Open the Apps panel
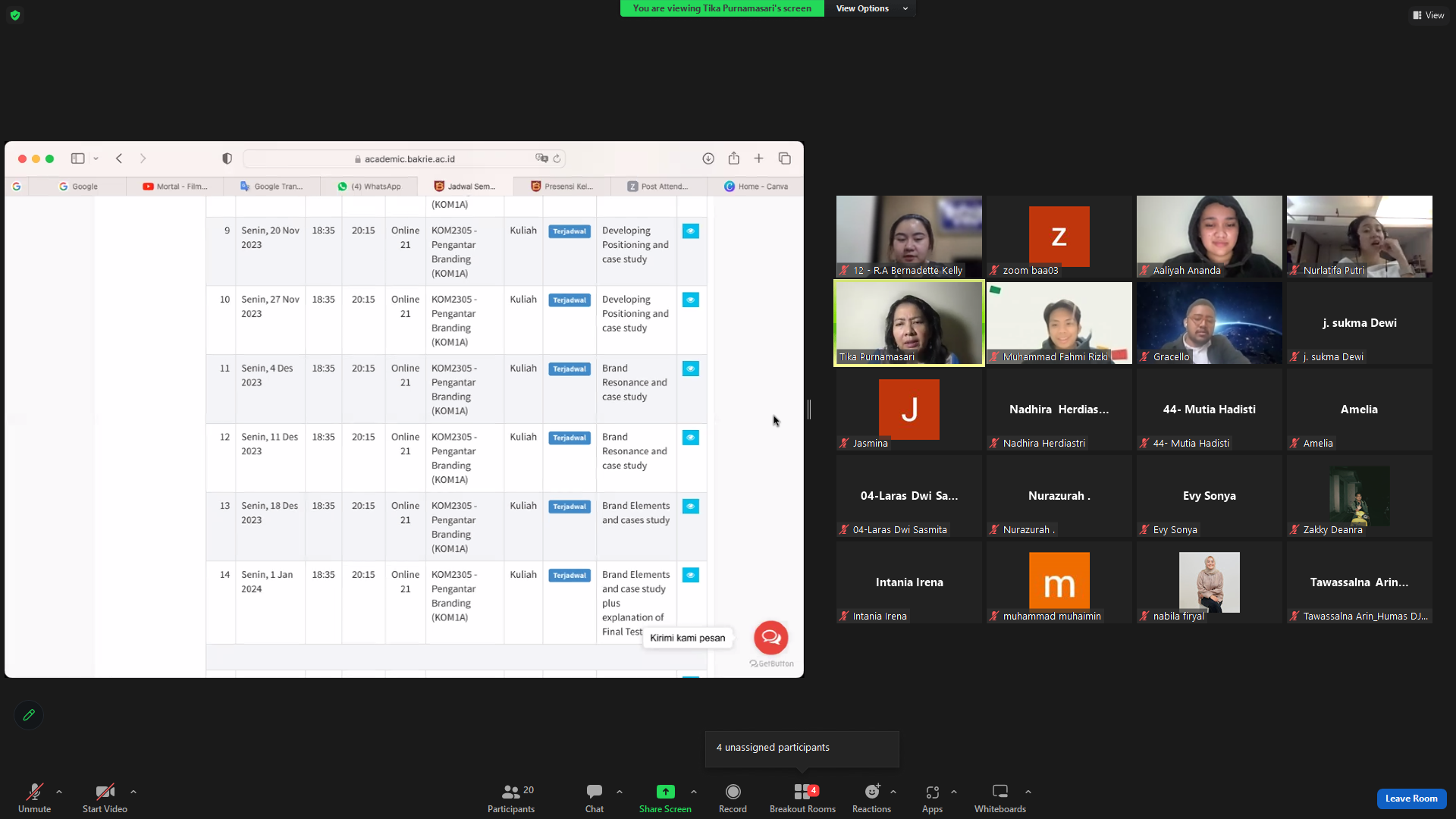Screen dimensions: 1456x819 coord(932,798)
